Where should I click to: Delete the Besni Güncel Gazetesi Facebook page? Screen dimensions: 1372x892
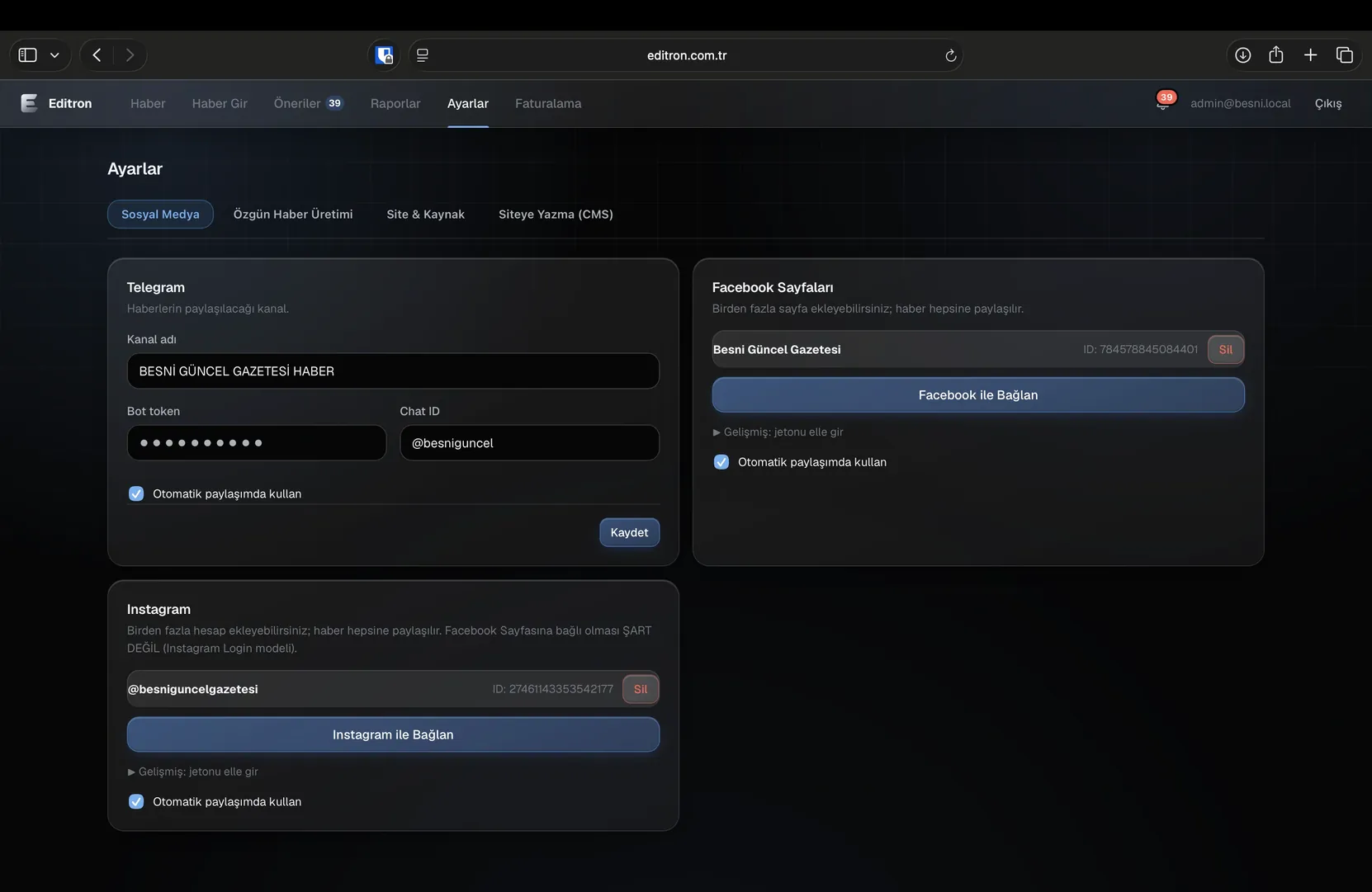tap(1226, 349)
